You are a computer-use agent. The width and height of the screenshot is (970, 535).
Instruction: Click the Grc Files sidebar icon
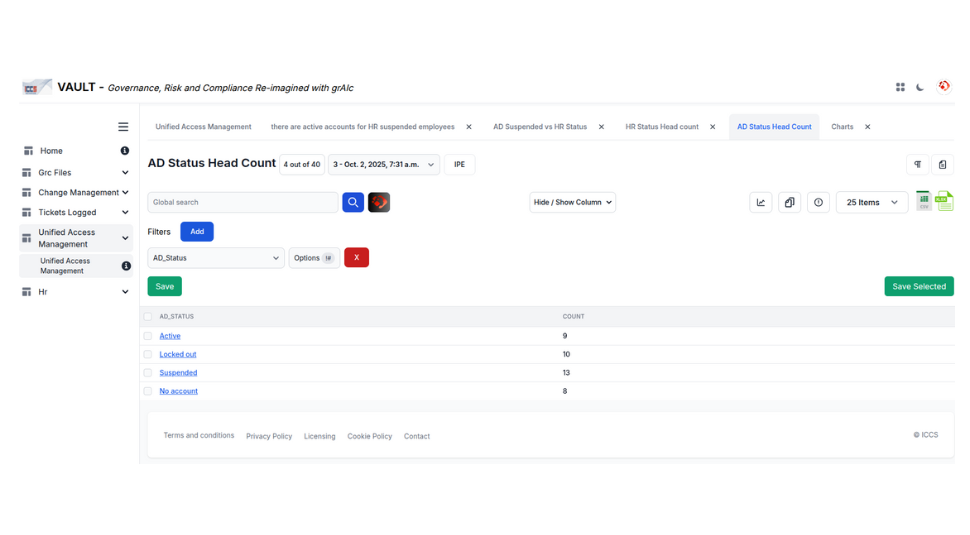pos(27,173)
